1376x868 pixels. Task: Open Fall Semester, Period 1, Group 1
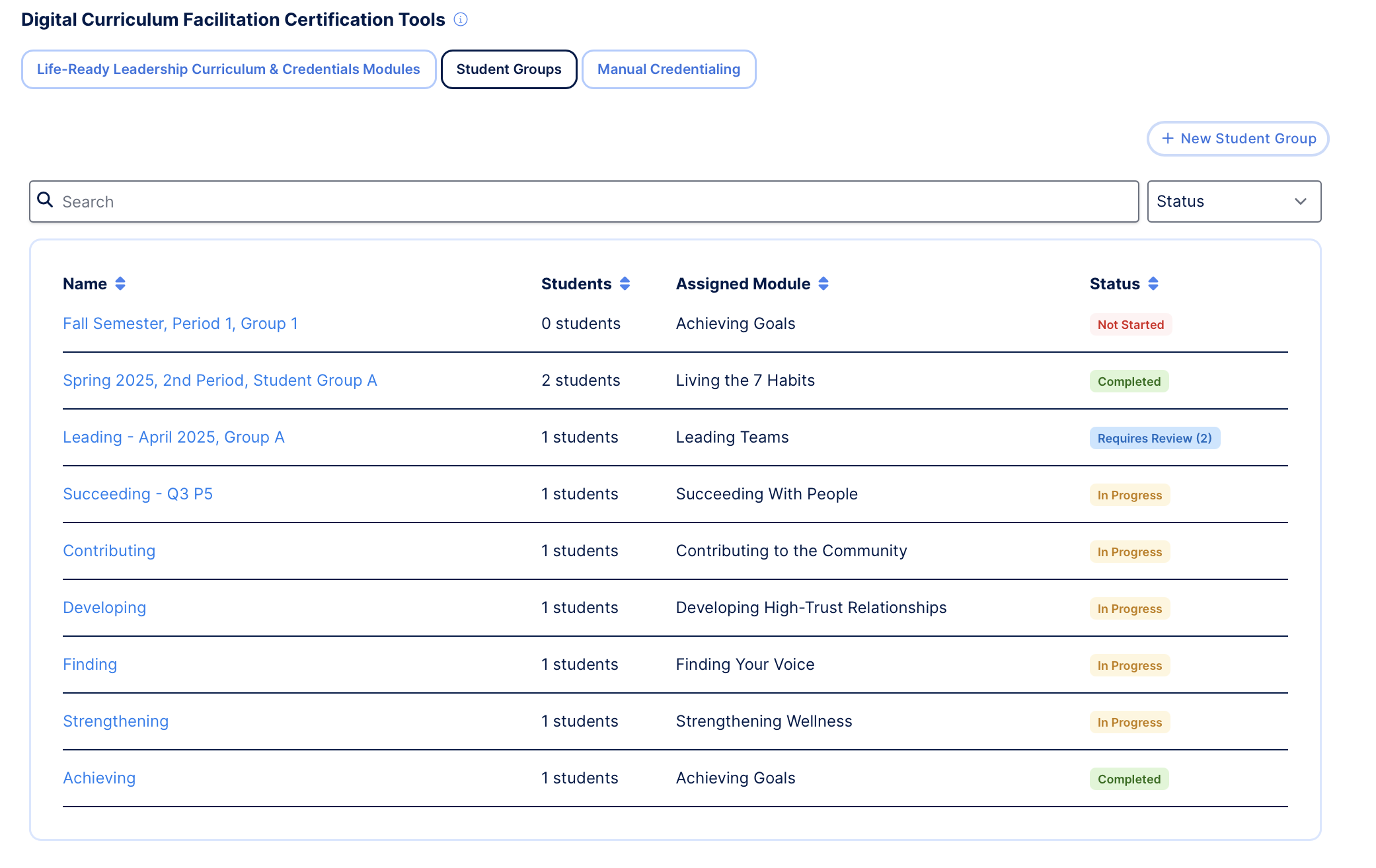[180, 324]
